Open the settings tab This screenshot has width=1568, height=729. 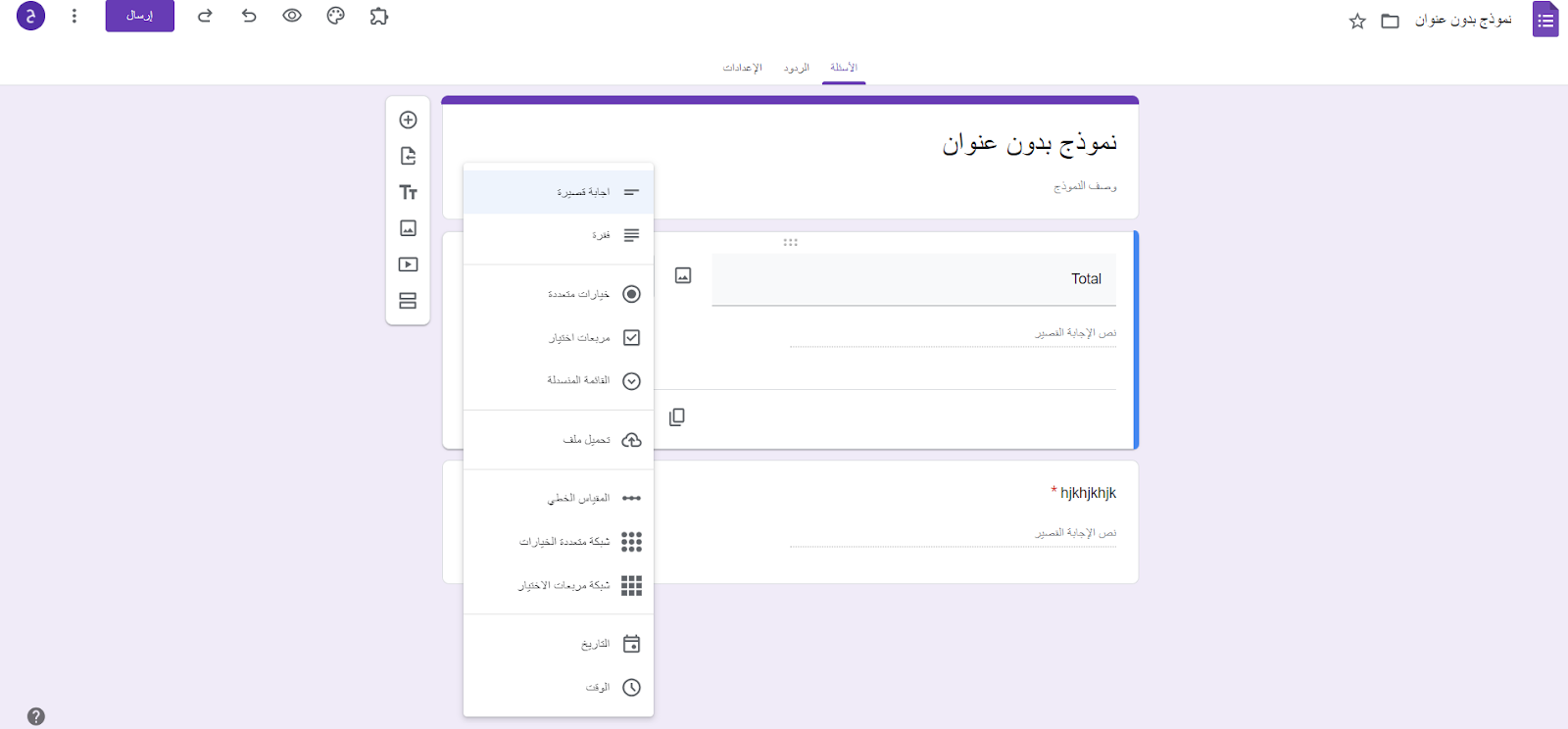point(742,68)
